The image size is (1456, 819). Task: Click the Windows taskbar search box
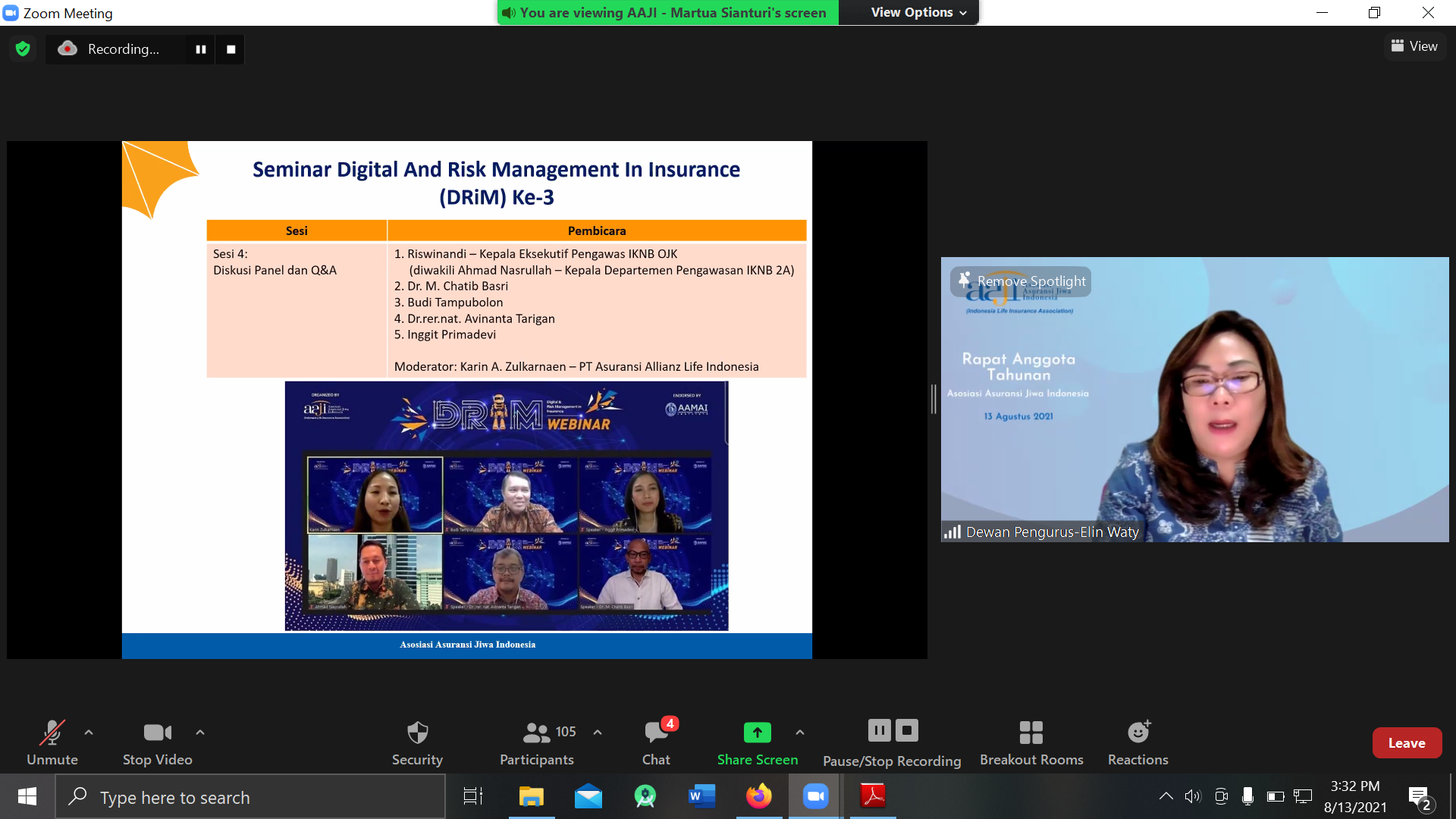(x=250, y=797)
